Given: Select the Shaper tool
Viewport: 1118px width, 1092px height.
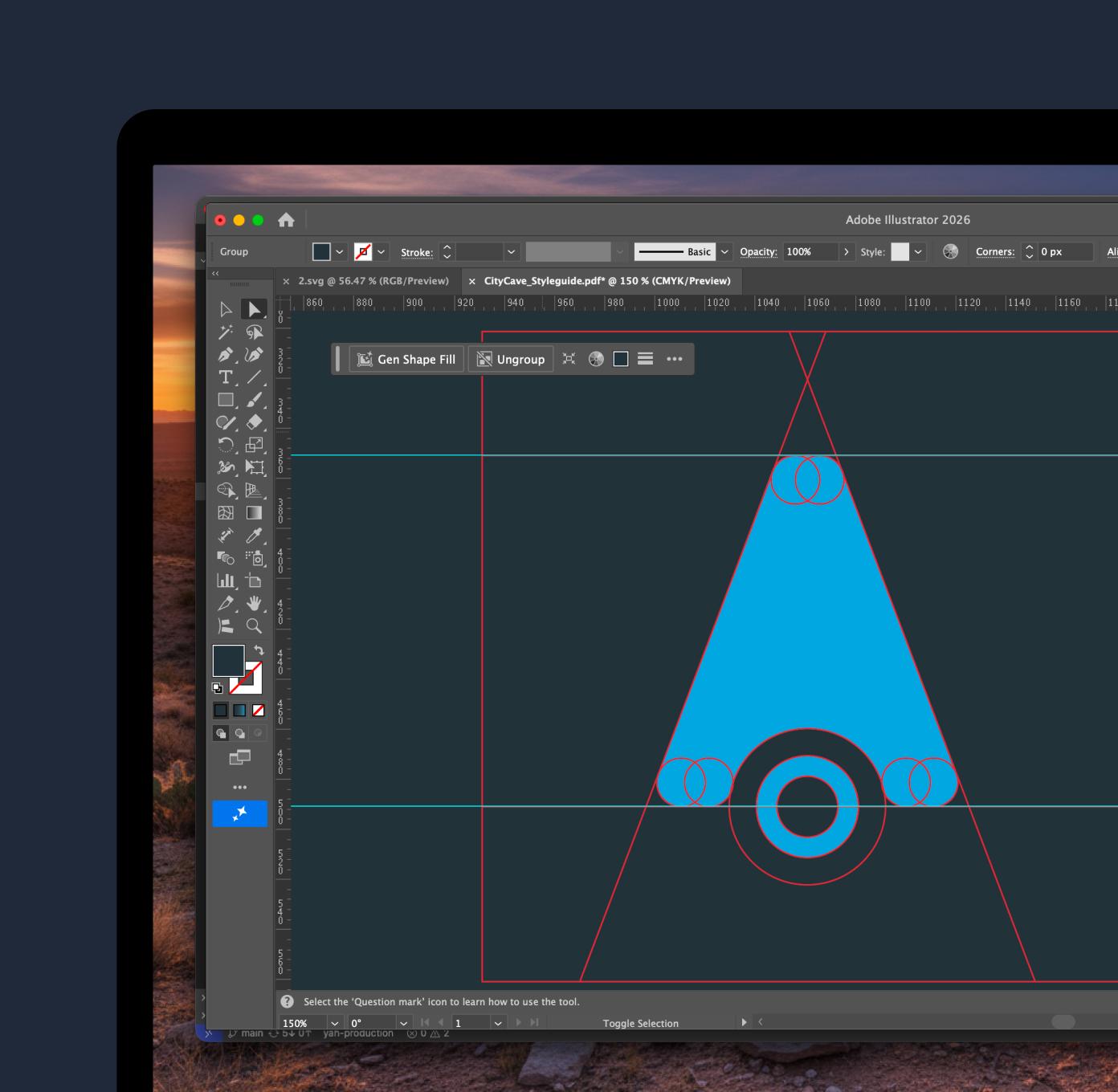Looking at the screenshot, I should point(226,422).
